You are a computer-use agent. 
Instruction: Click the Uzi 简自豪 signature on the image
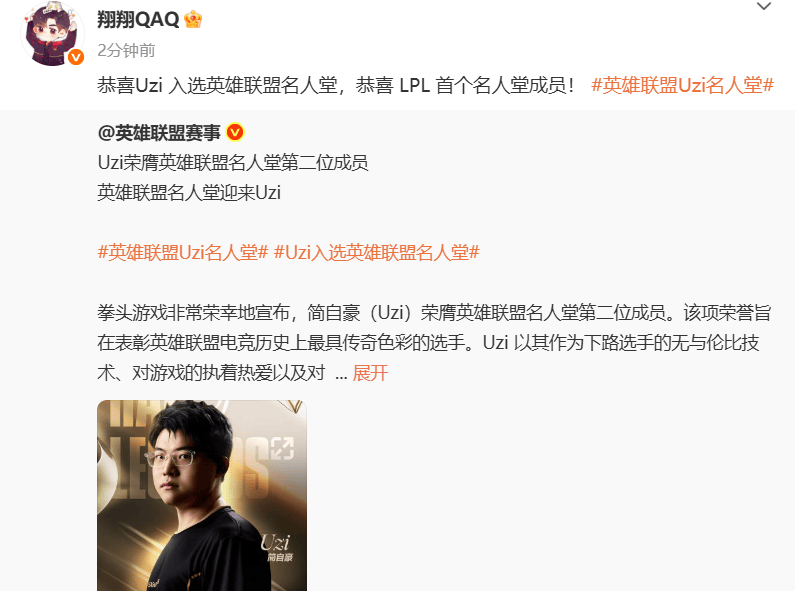277,548
